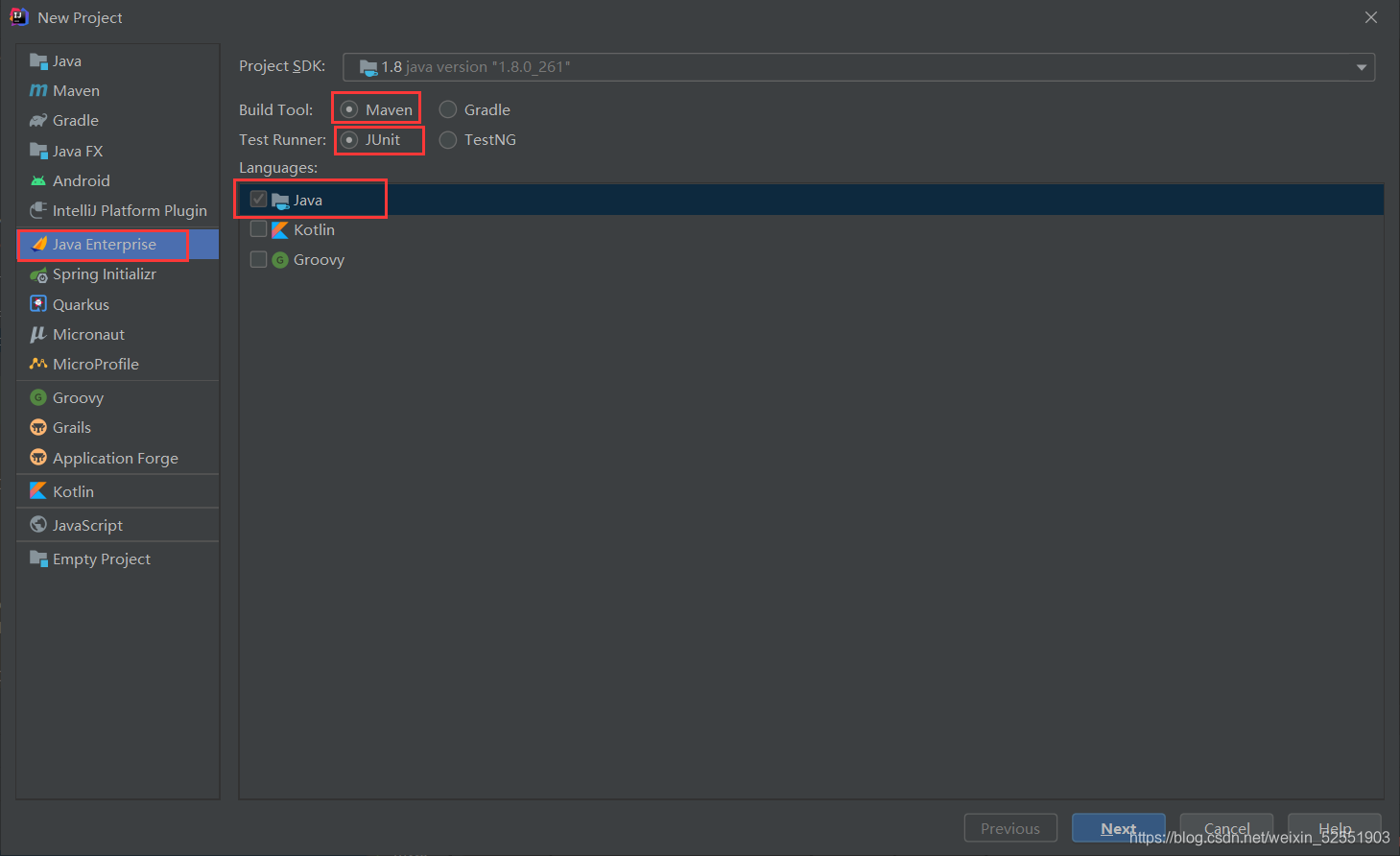Click 'Kotlin' text in Languages list
This screenshot has width=1400, height=856.
point(314,229)
